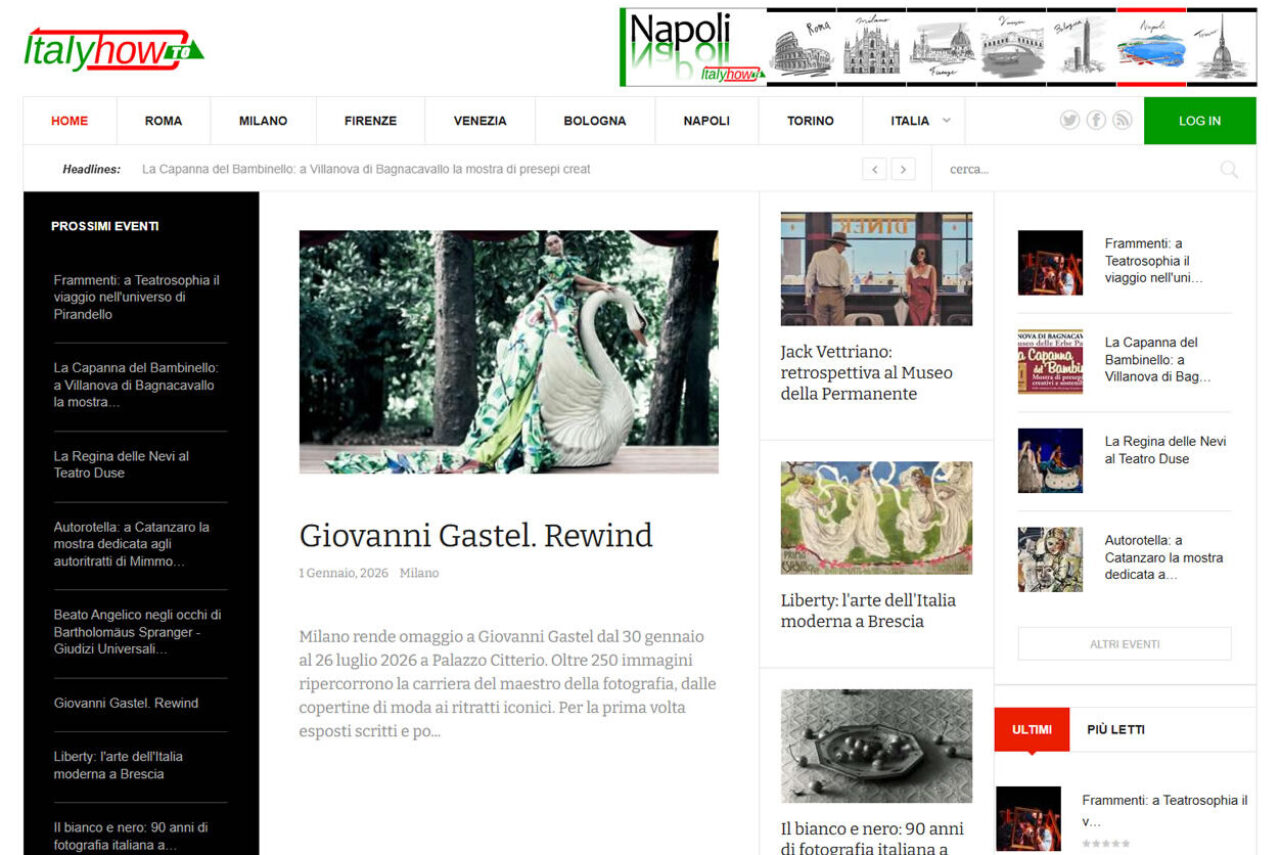Show the next headline
1280x855 pixels.
pos(903,169)
